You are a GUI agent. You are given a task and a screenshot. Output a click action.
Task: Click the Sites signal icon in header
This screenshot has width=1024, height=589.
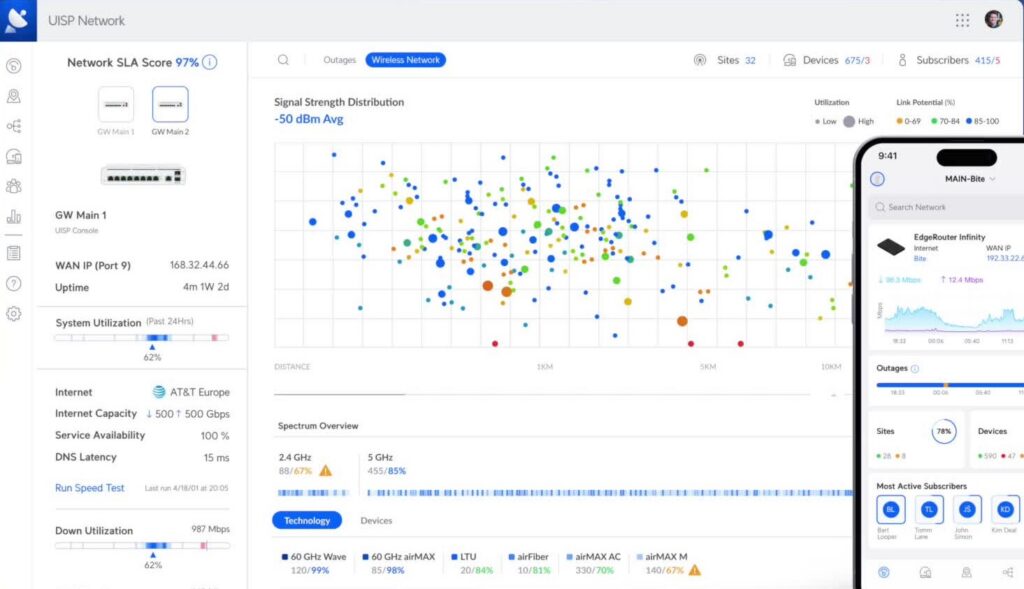(x=700, y=60)
